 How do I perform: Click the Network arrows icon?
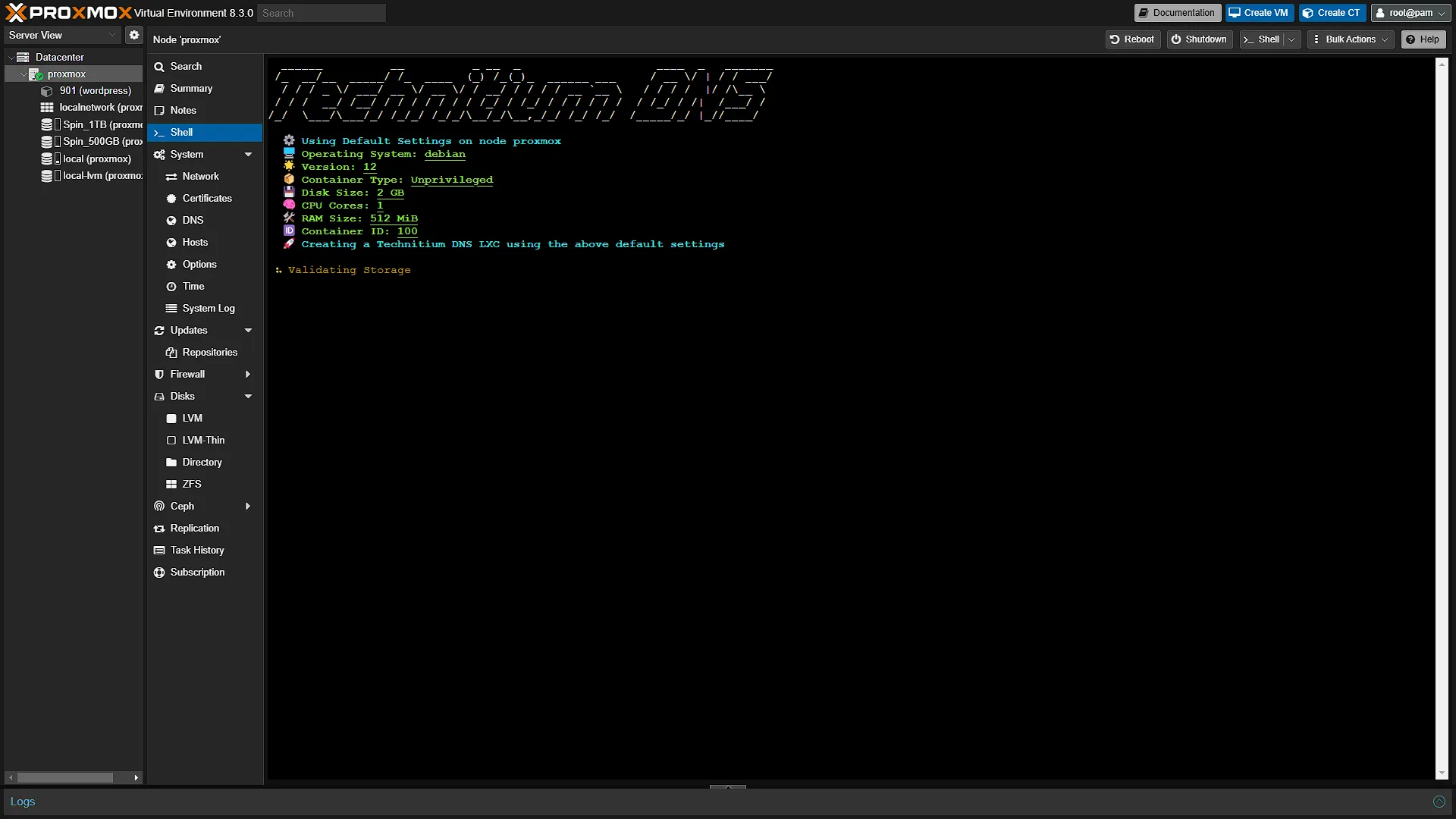point(171,177)
